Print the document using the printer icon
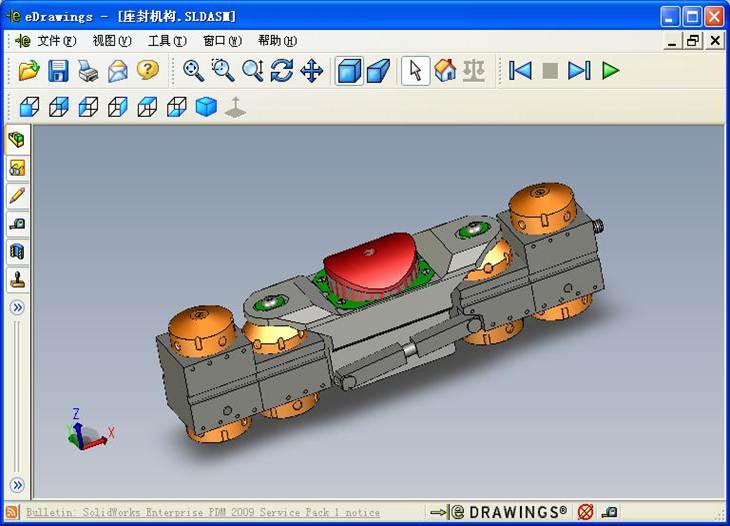Screen dimensions: 730x526 pyautogui.click(x=88, y=71)
